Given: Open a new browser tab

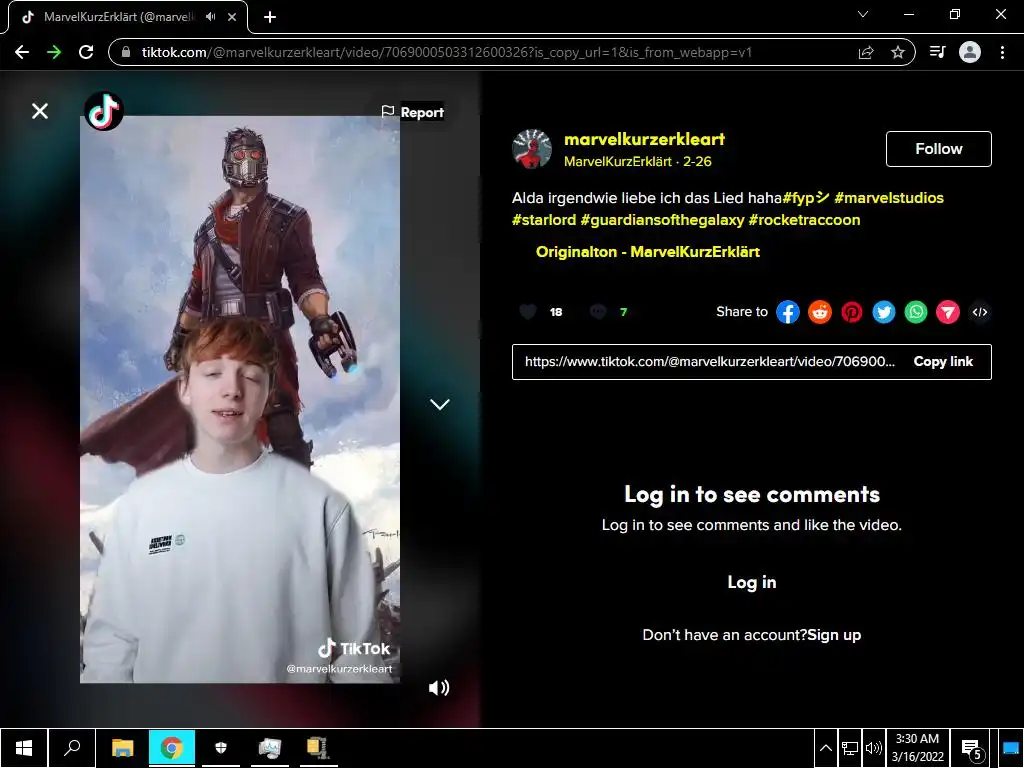Looking at the screenshot, I should (x=270, y=17).
